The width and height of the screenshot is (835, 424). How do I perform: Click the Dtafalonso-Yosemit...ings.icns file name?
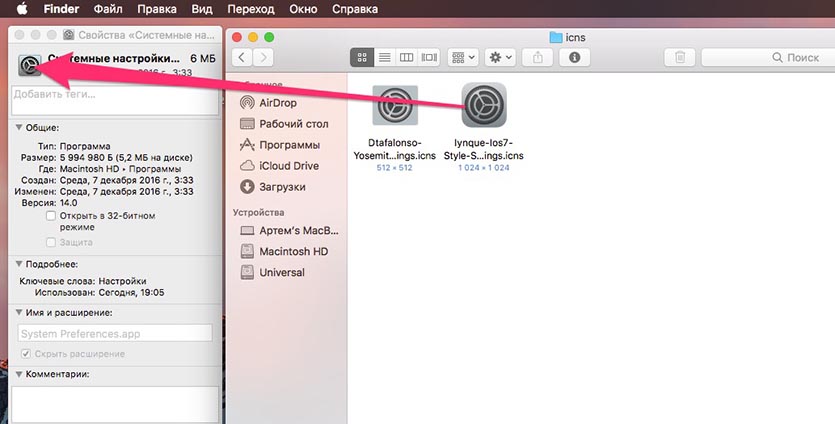tap(395, 149)
